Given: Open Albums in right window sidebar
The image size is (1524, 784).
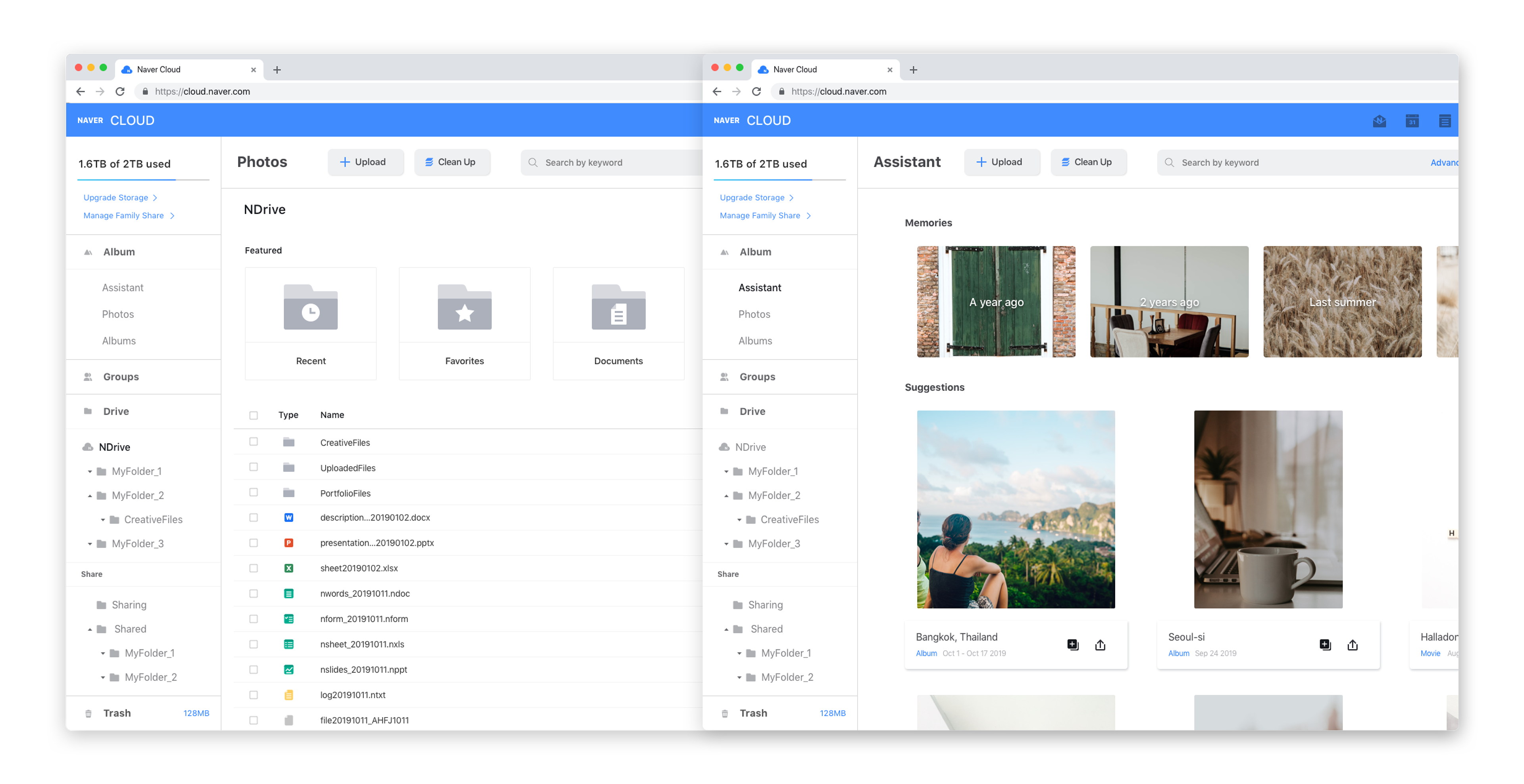Looking at the screenshot, I should tap(755, 340).
